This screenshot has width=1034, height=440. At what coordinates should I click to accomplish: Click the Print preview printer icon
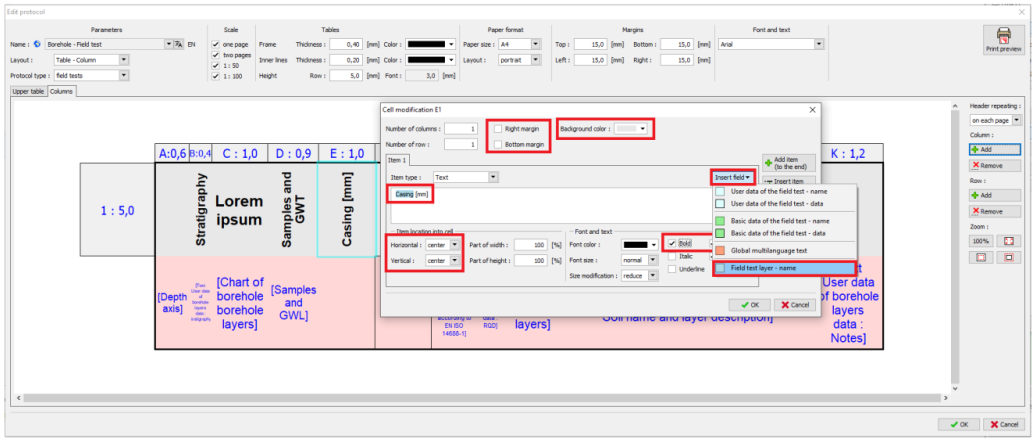tap(1003, 35)
